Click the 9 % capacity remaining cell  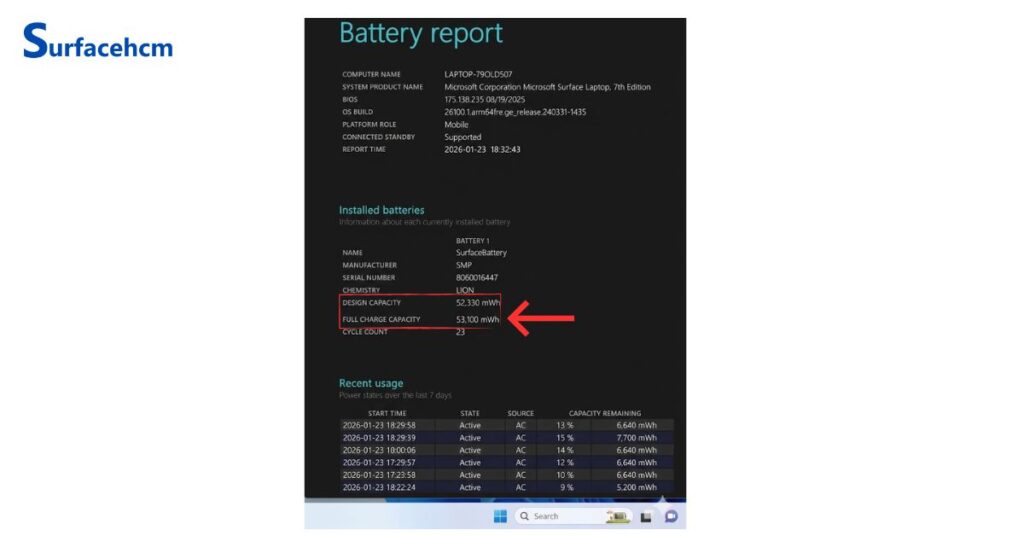tap(567, 488)
